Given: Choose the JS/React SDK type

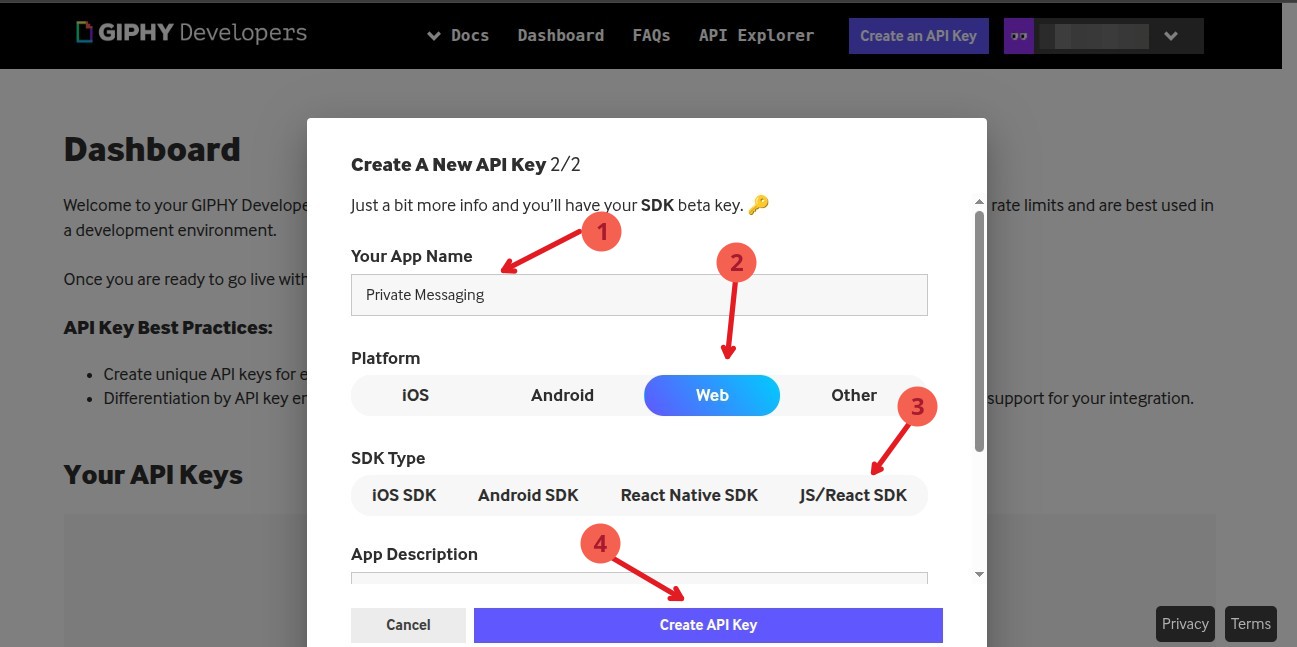Looking at the screenshot, I should 853,495.
